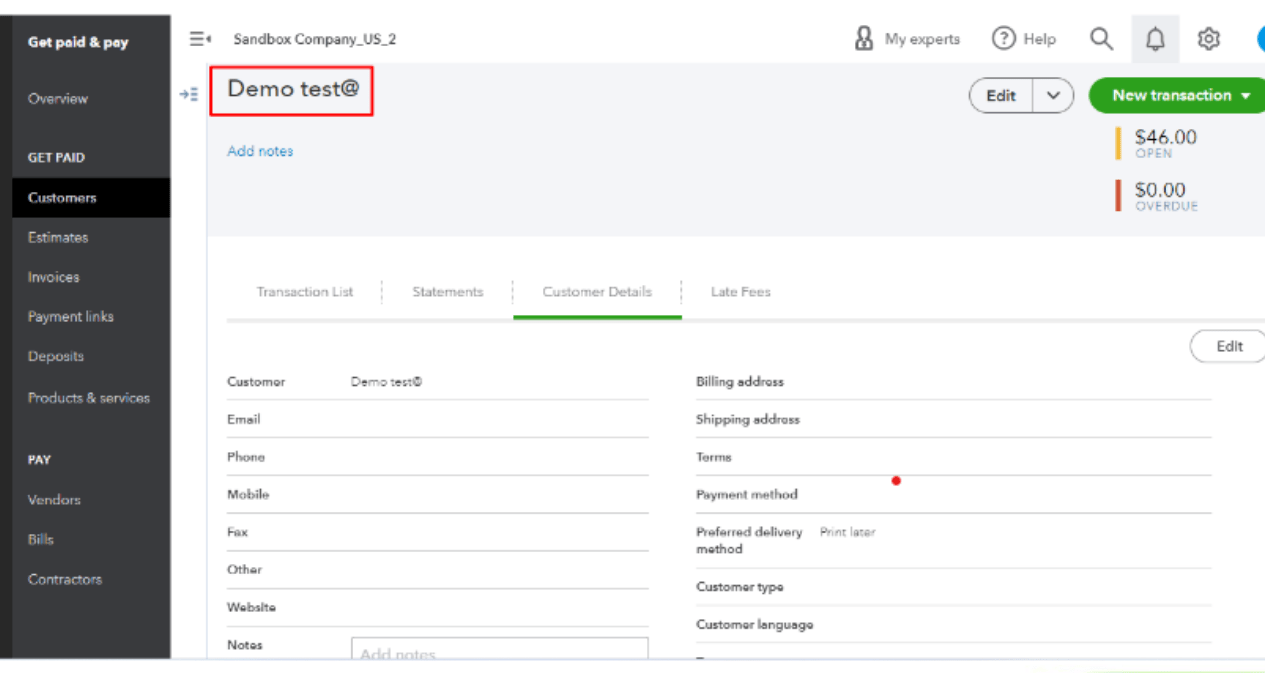Viewport: 1265px width, 673px height.
Task: Open the settings gear icon
Action: tap(1209, 39)
